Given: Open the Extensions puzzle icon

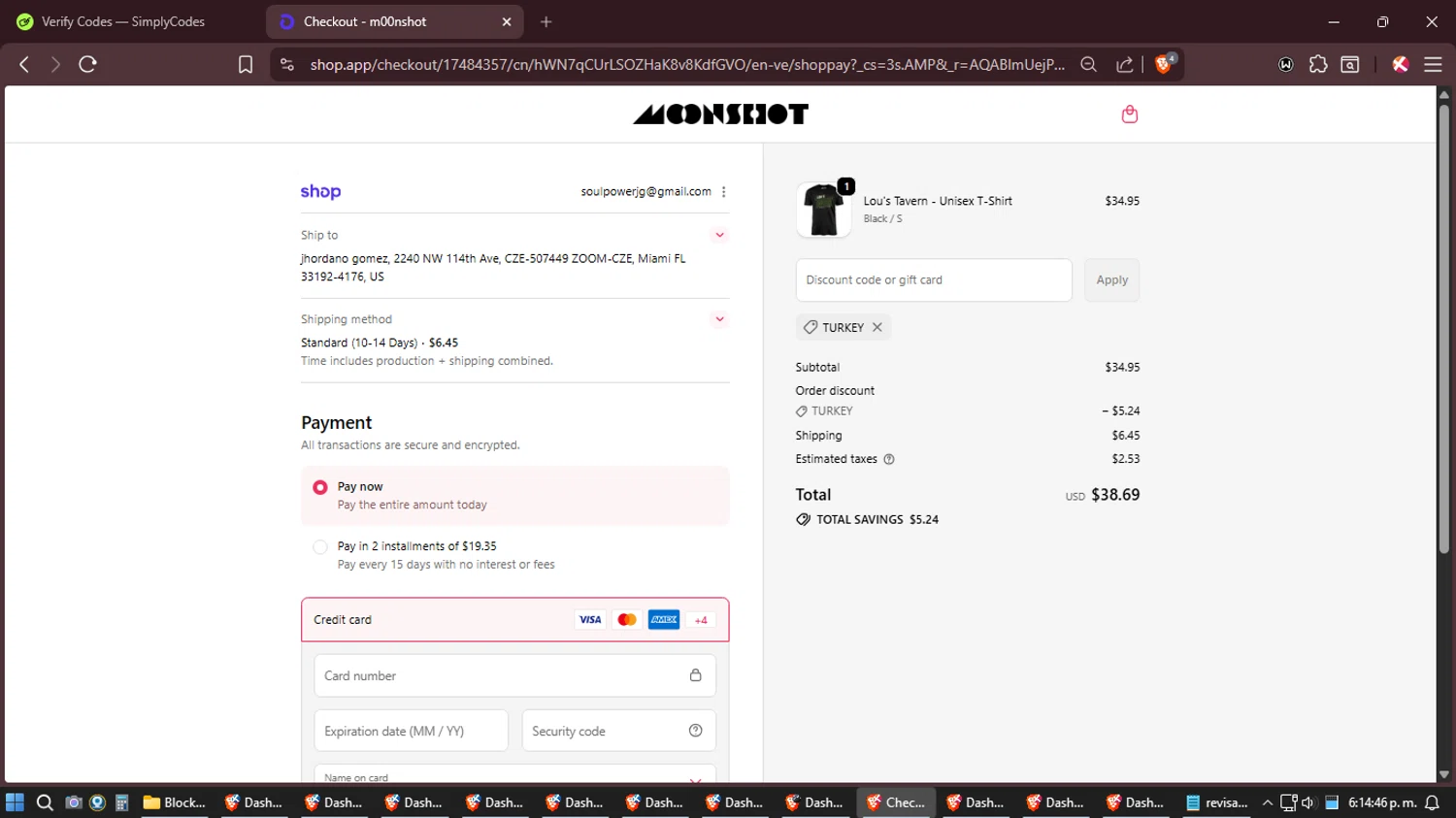Looking at the screenshot, I should (x=1318, y=64).
